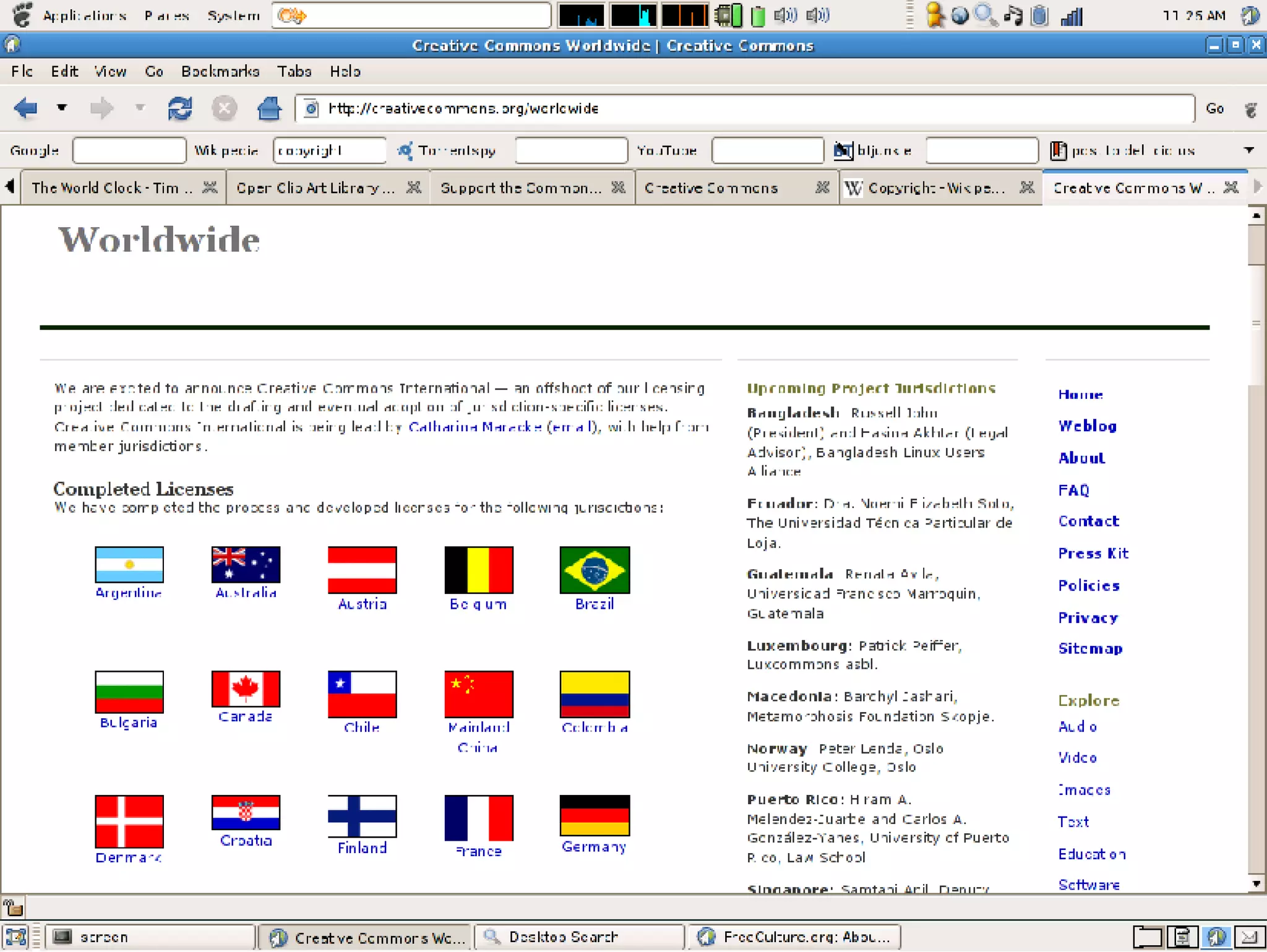Screen dimensions: 1267x952
Task: Open the Bookmarks menu
Action: coord(220,72)
